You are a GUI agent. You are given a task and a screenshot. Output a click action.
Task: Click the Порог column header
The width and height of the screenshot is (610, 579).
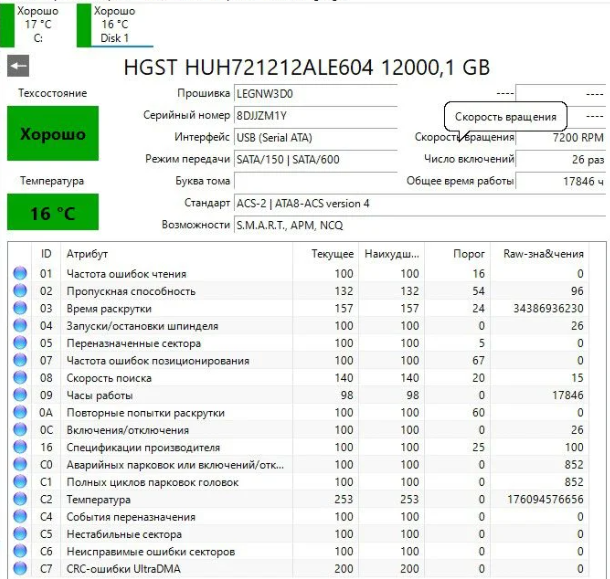458,254
